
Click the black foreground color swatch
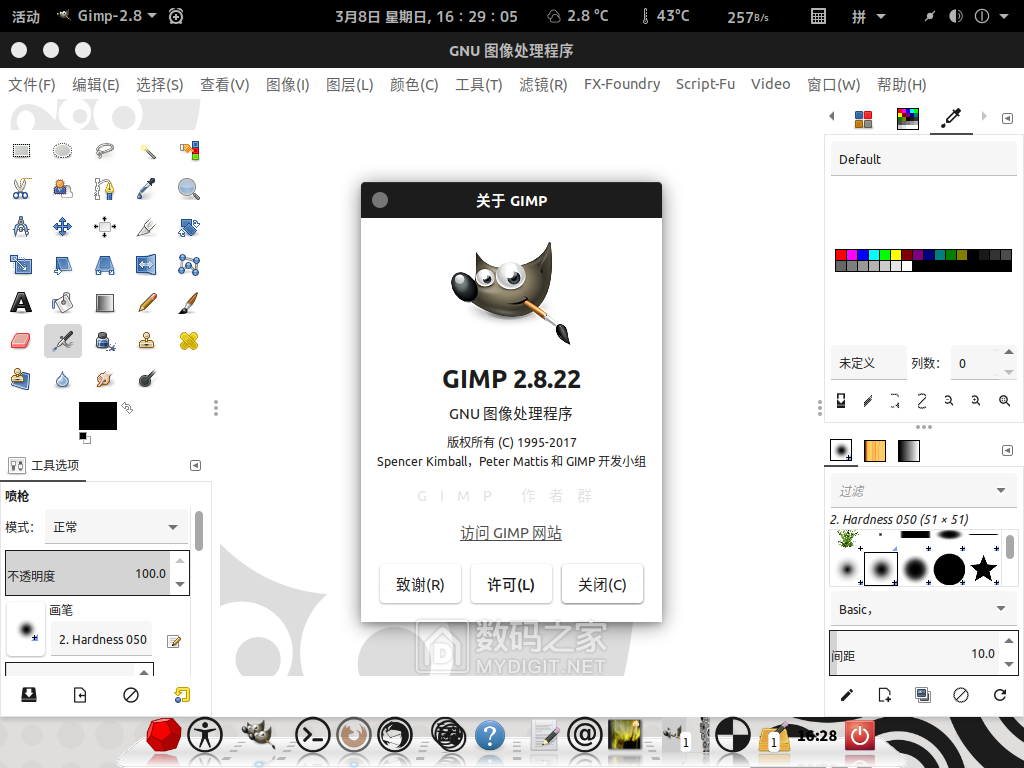tap(98, 416)
